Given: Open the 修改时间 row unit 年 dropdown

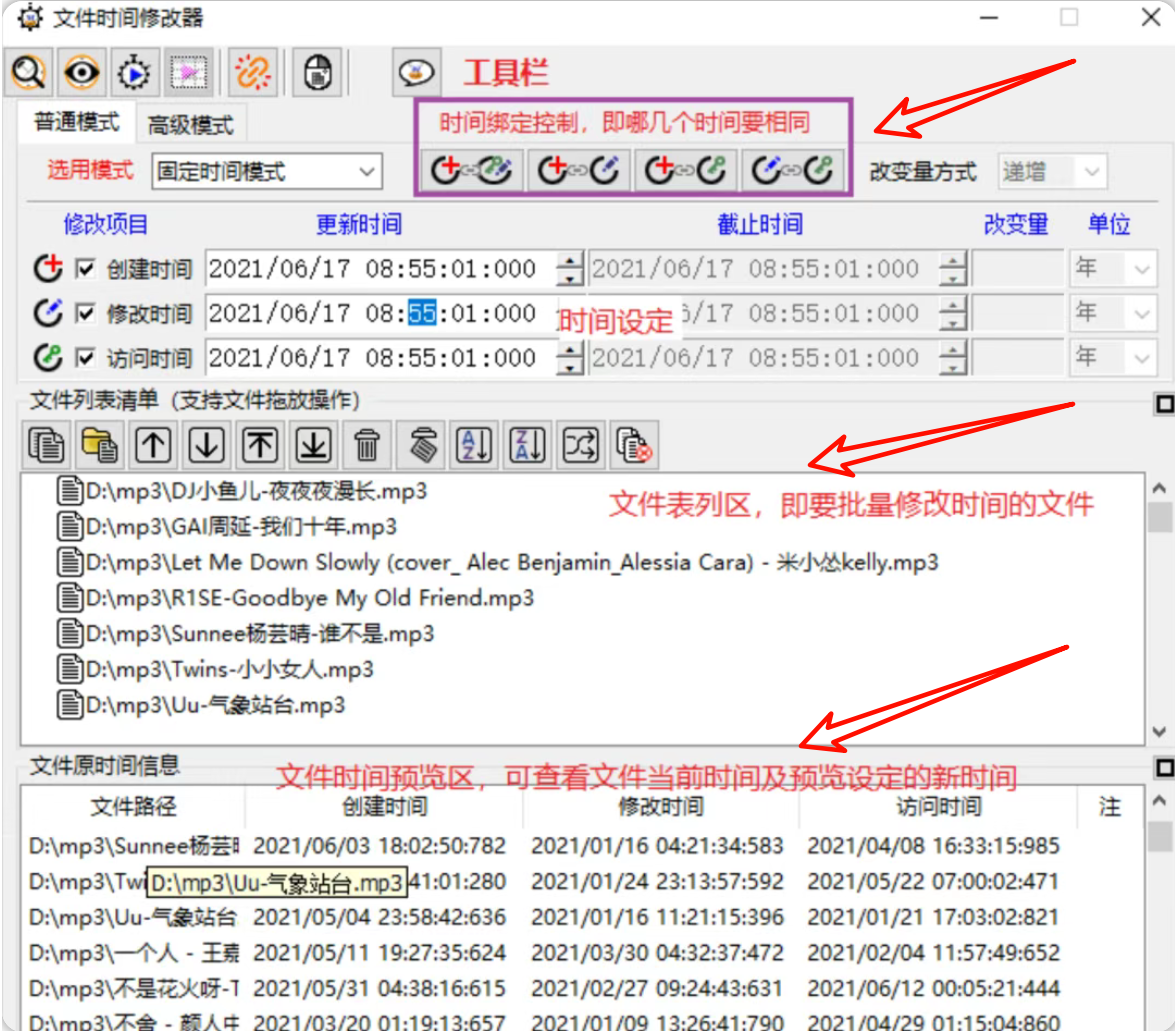Looking at the screenshot, I should coord(1113,312).
